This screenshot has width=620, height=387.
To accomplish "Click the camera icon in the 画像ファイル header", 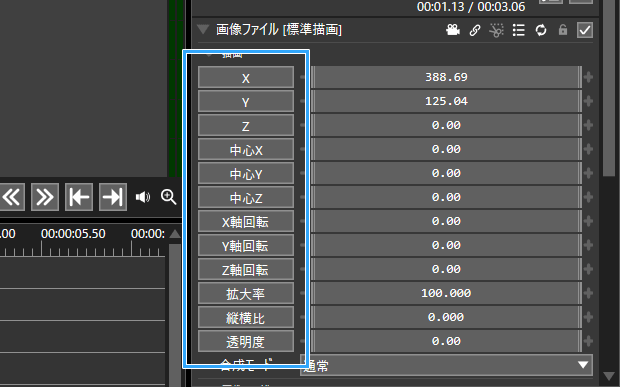I will point(453,30).
